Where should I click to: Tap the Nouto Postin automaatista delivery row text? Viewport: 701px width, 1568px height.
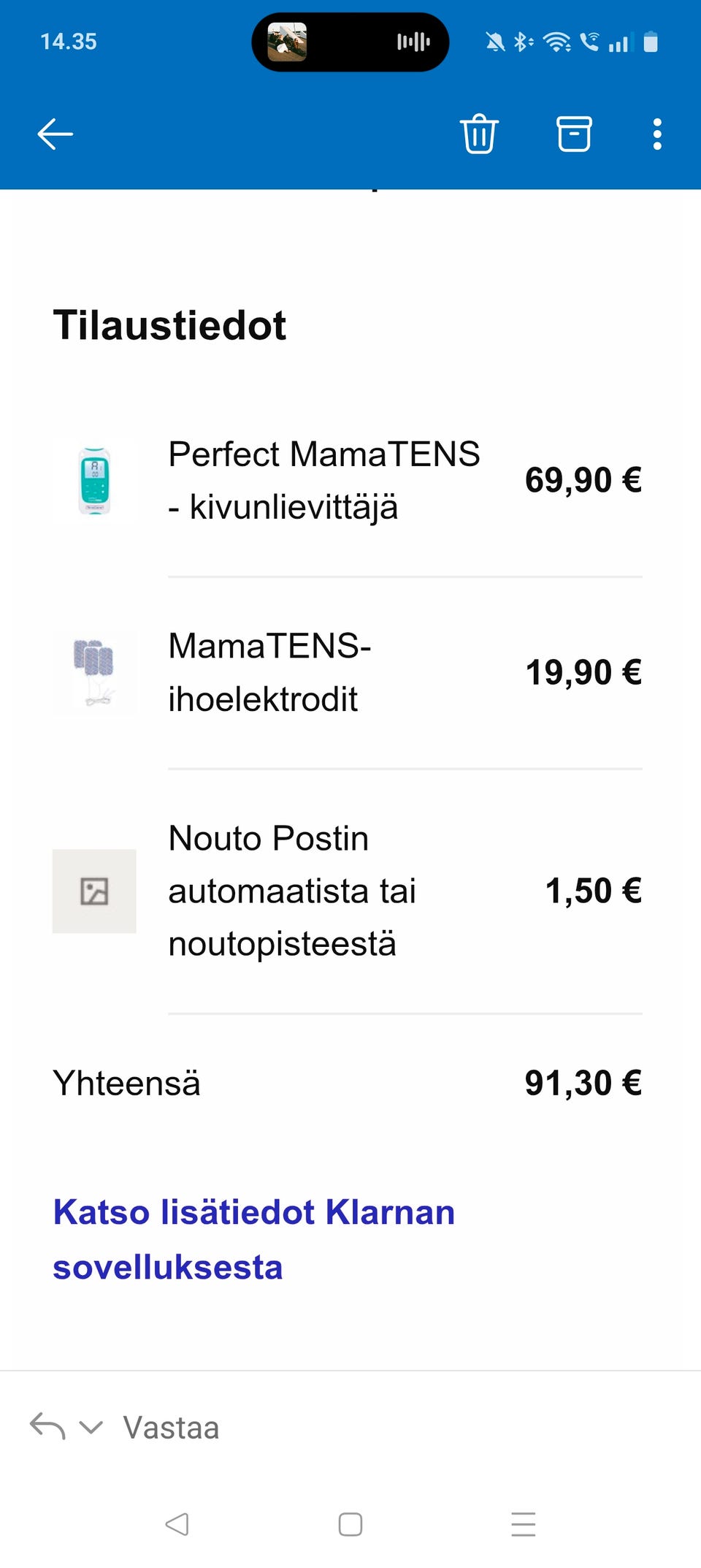pos(292,891)
